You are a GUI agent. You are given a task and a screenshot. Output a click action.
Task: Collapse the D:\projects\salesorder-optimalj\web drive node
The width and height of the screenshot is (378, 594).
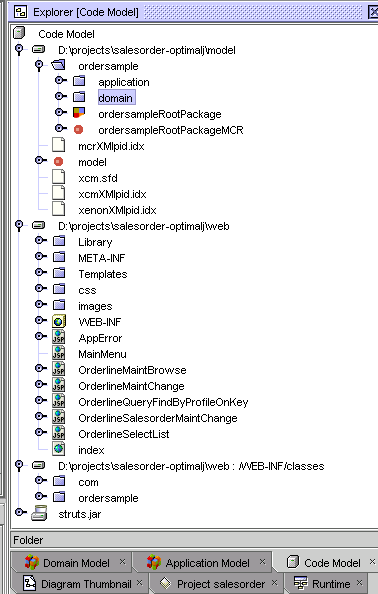[19, 226]
